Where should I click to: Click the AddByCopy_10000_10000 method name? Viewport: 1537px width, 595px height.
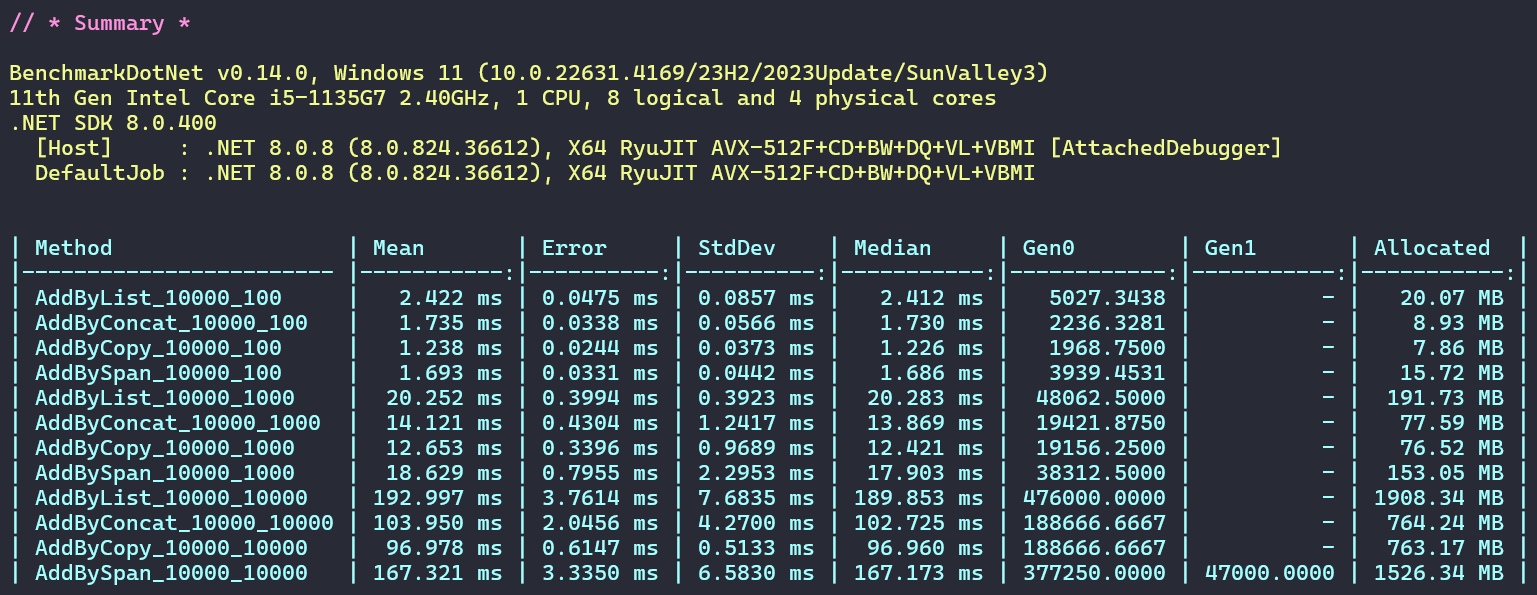(171, 548)
